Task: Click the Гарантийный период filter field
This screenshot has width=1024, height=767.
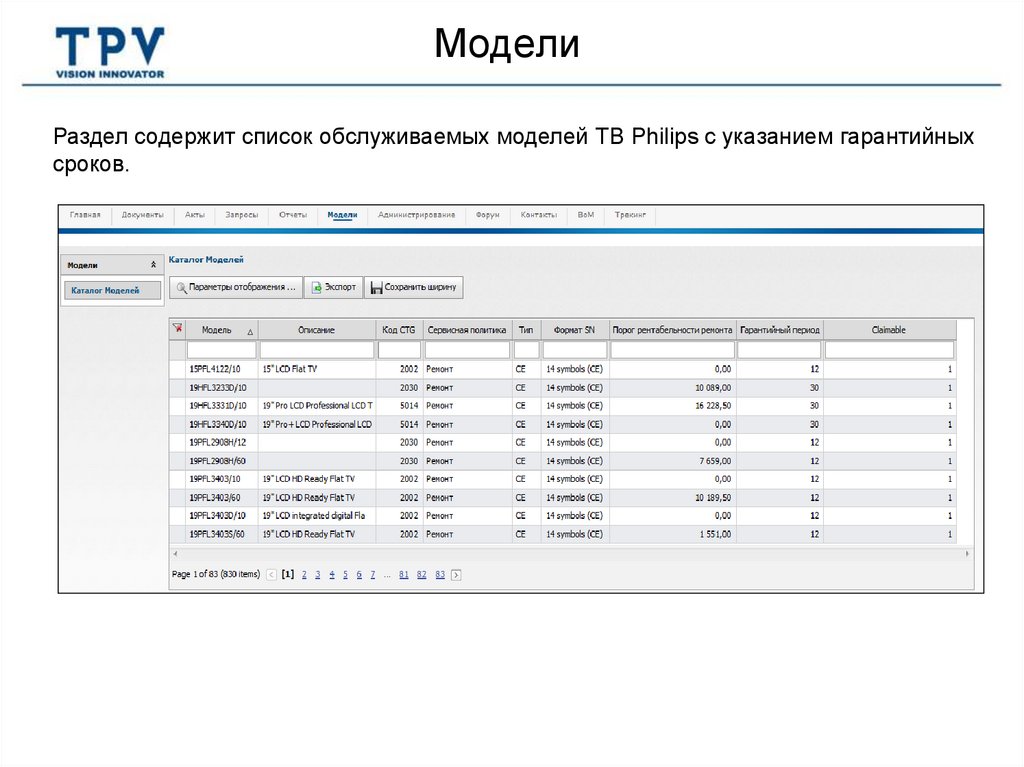Action: tap(779, 350)
